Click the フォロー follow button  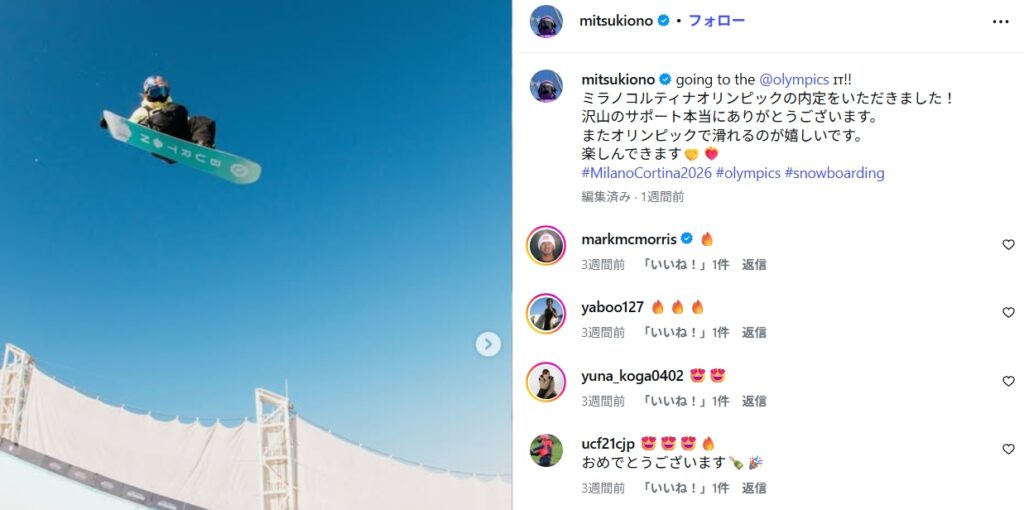pos(716,21)
